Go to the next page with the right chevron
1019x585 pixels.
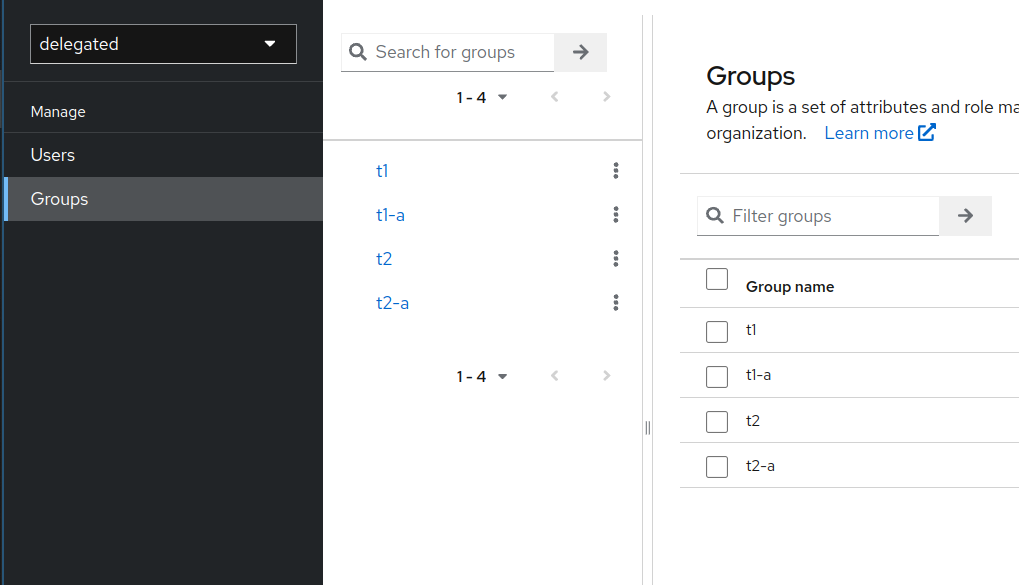click(606, 97)
